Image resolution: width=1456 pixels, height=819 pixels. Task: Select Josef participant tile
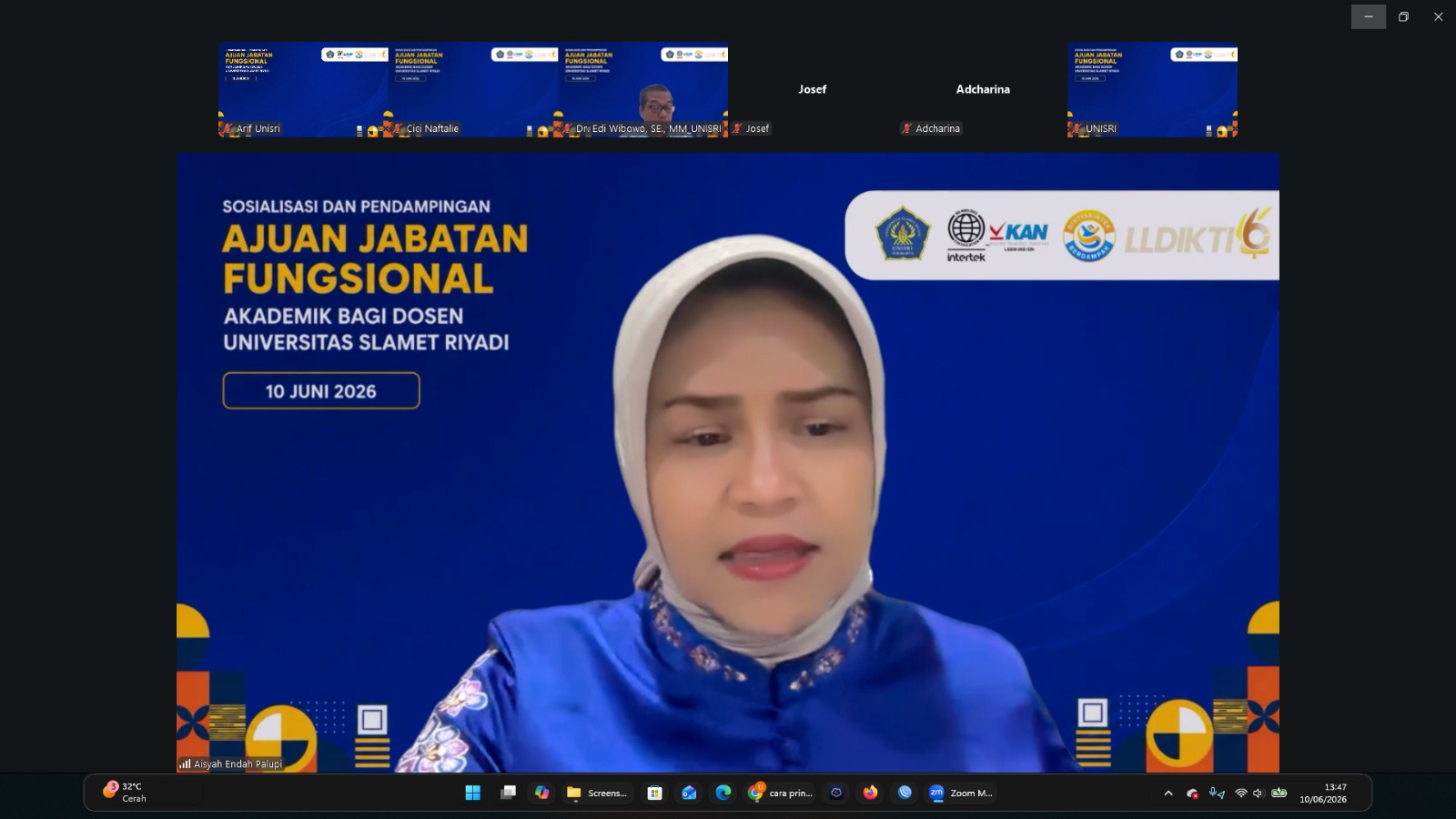click(813, 89)
